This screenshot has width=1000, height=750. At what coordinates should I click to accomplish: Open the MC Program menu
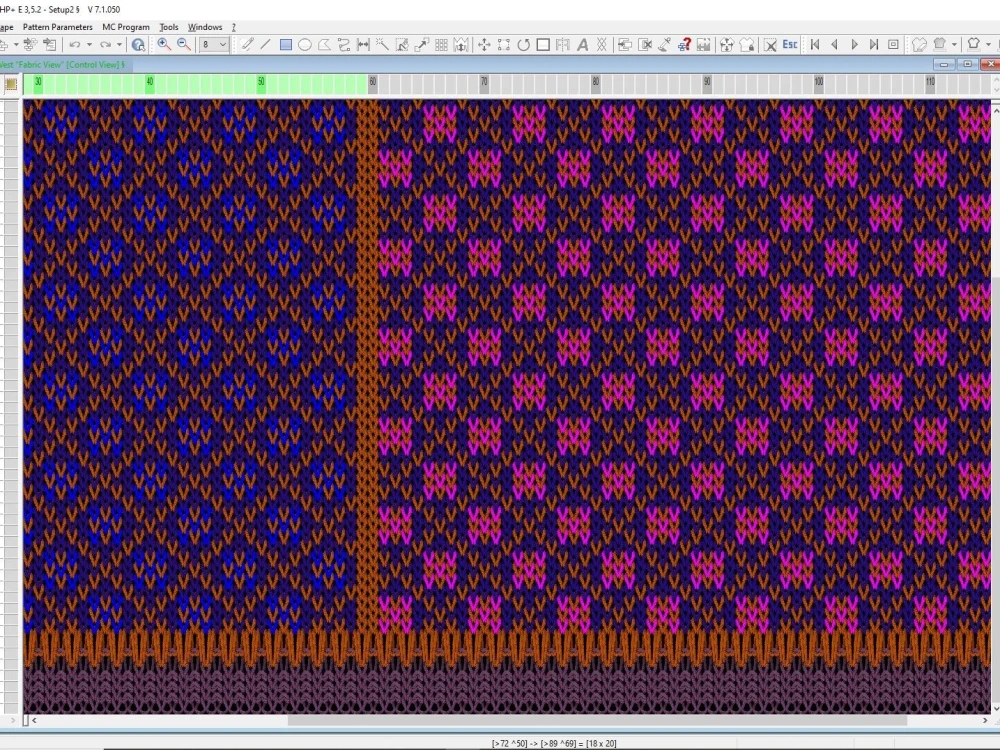[x=126, y=27]
